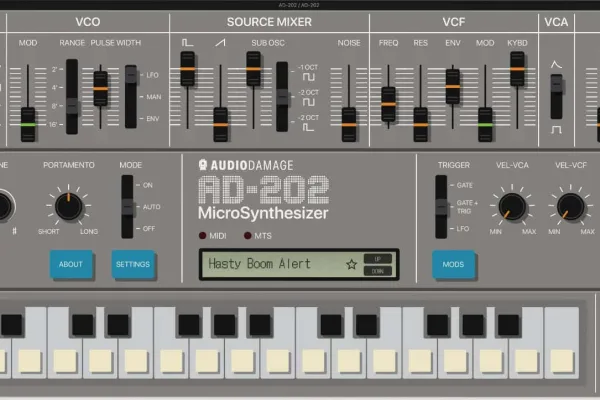Click the preset UP button
Screen dimensions: 600x400
(378, 259)
